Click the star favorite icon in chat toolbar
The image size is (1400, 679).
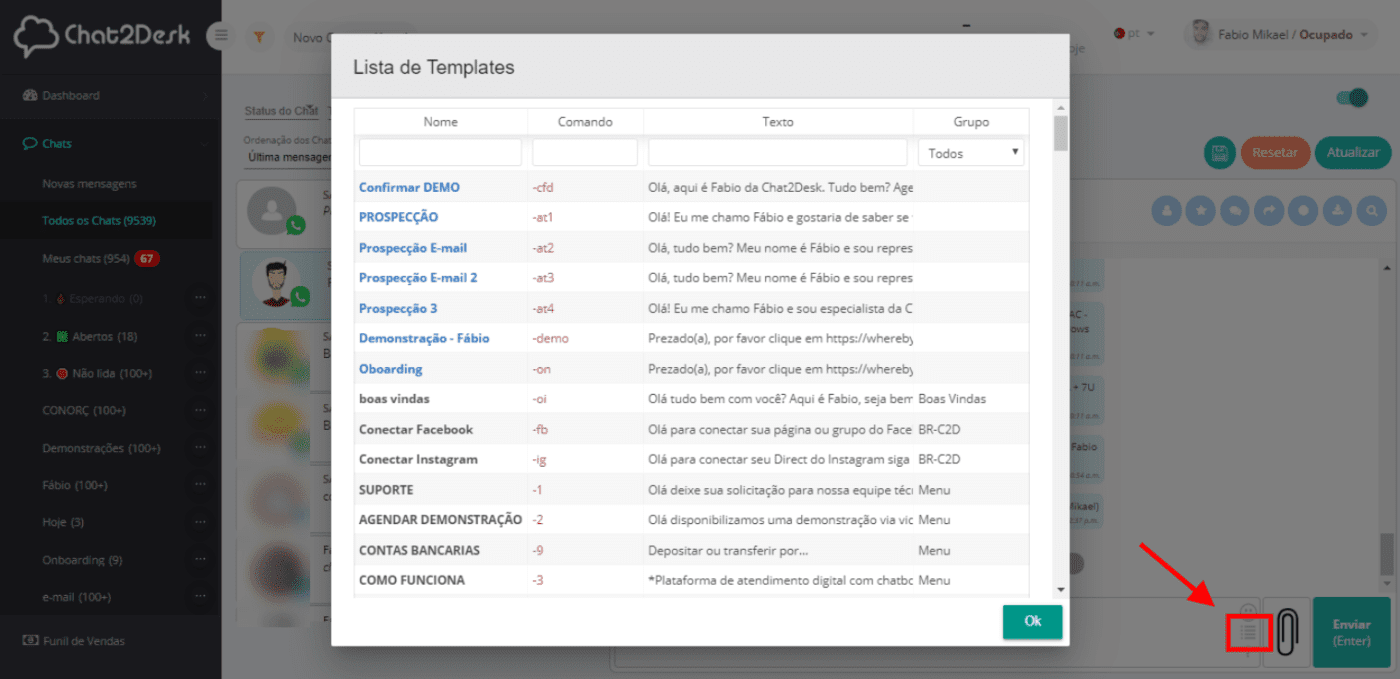click(1199, 211)
